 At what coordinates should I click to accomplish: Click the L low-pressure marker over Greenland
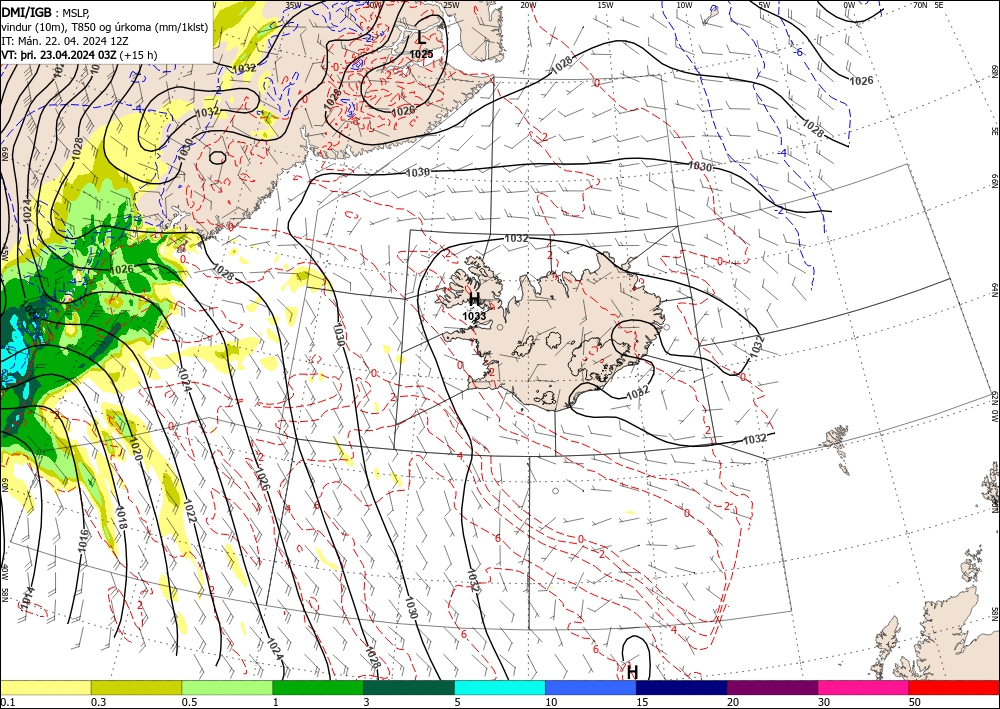421,38
